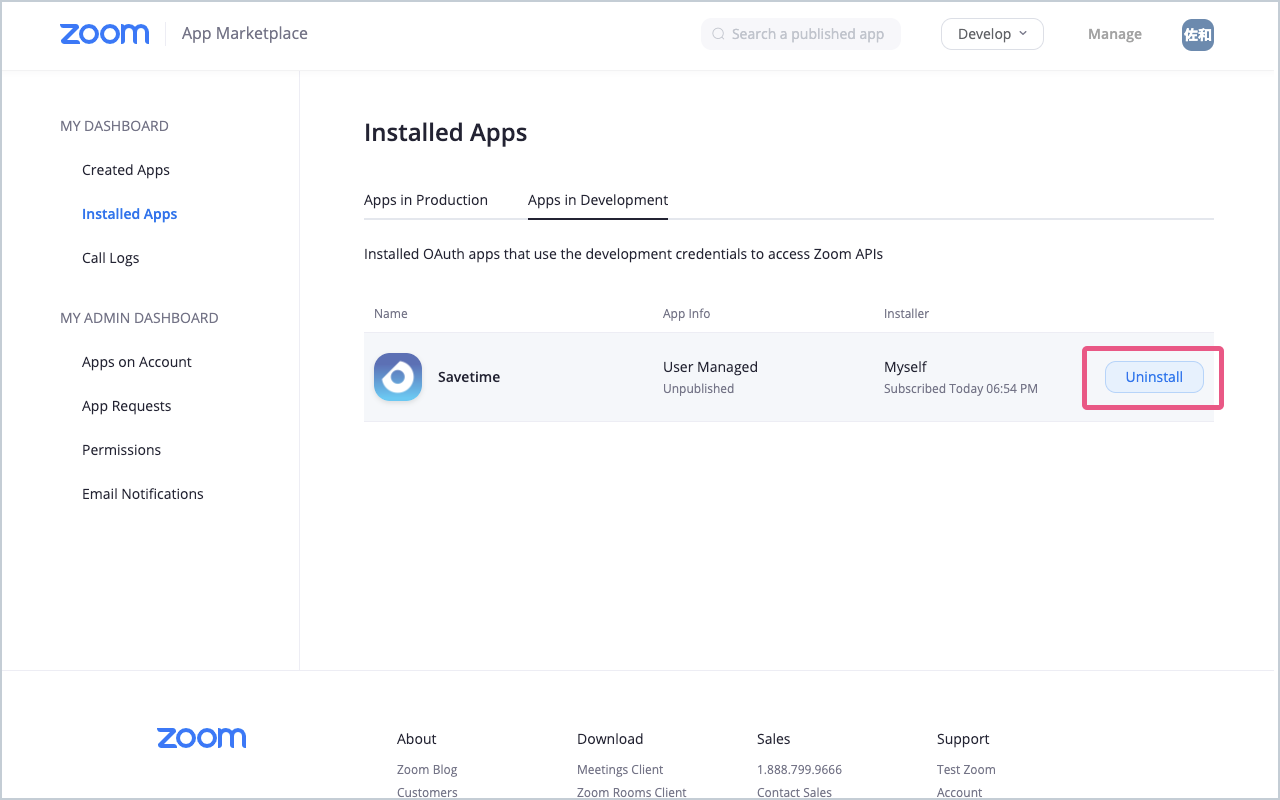
Task: Click the About footer heading
Action: point(416,739)
